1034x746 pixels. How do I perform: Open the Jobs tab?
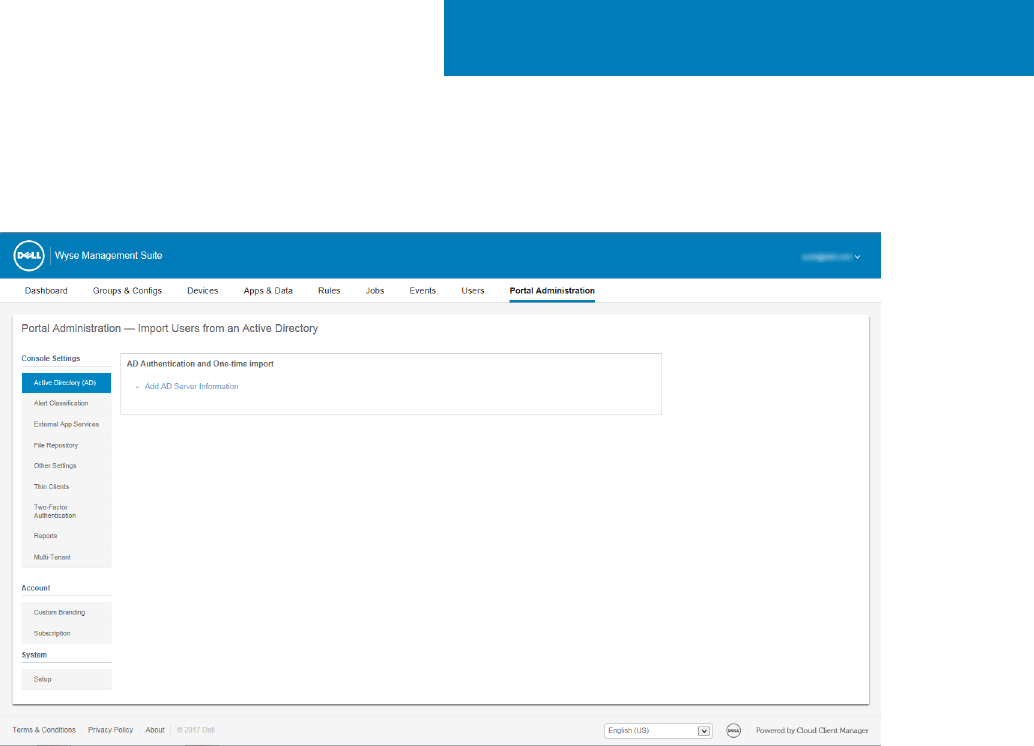375,291
